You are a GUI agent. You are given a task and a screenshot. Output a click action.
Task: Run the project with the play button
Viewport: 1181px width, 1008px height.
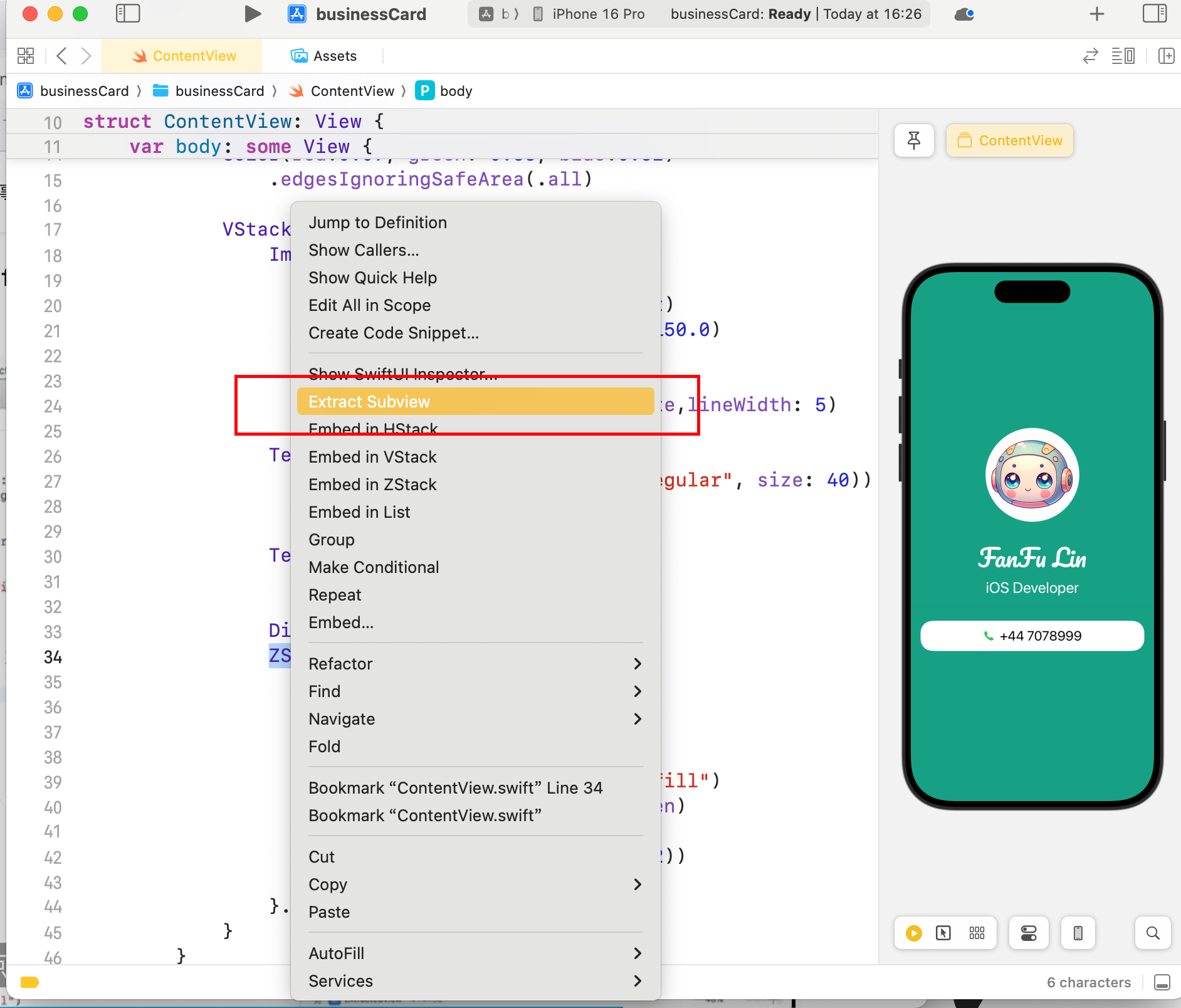(x=253, y=14)
